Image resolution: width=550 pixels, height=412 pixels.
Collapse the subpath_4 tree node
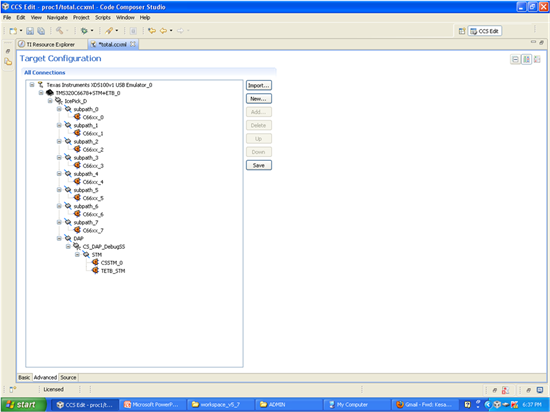59,174
